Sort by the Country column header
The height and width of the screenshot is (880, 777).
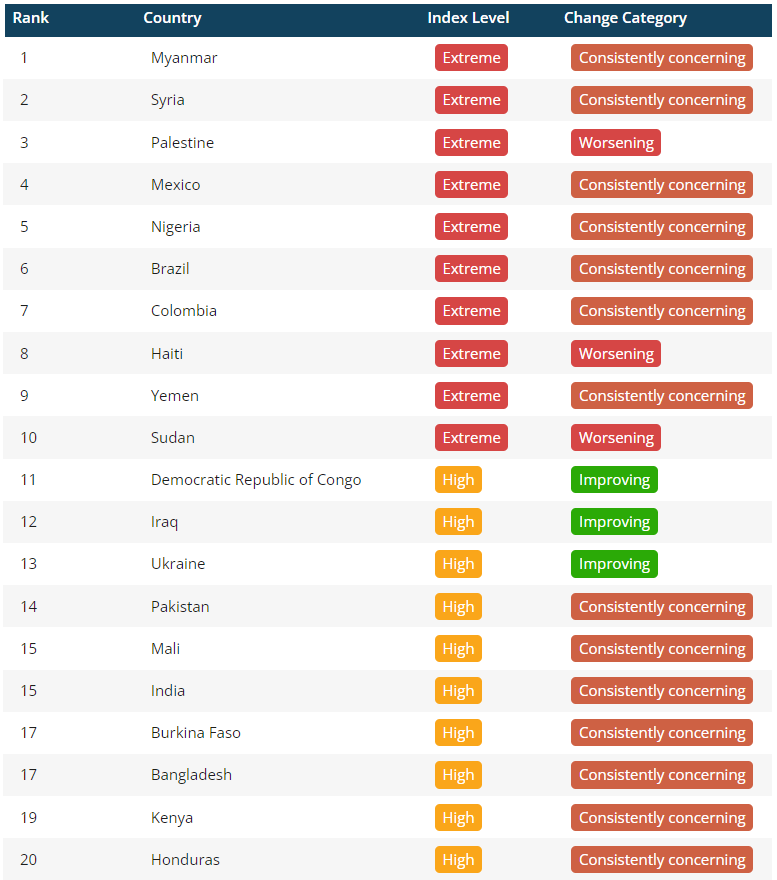coord(172,18)
